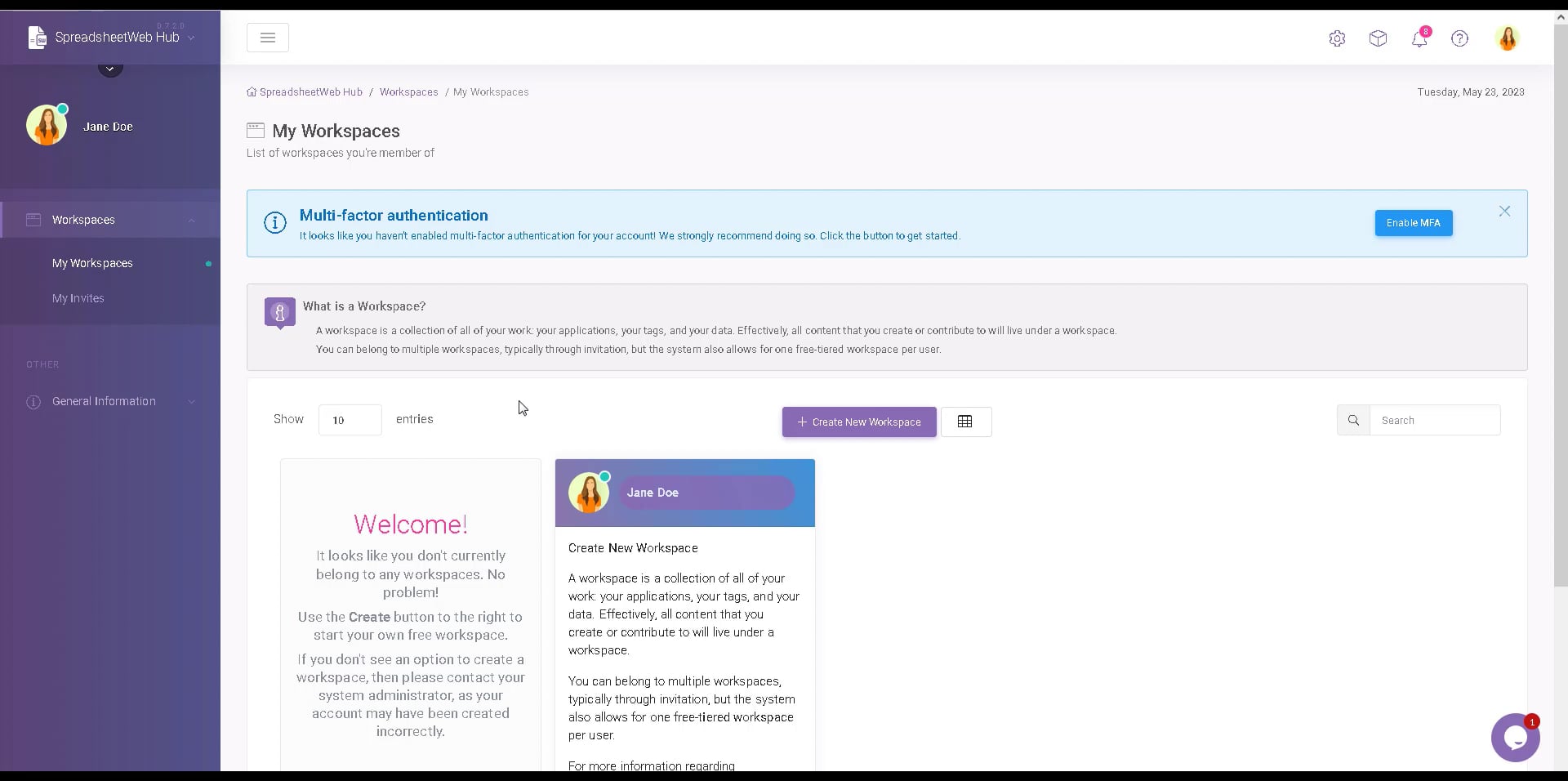Click Jane Doe label in workspace card
This screenshot has height=781, width=1568.
[x=653, y=493]
